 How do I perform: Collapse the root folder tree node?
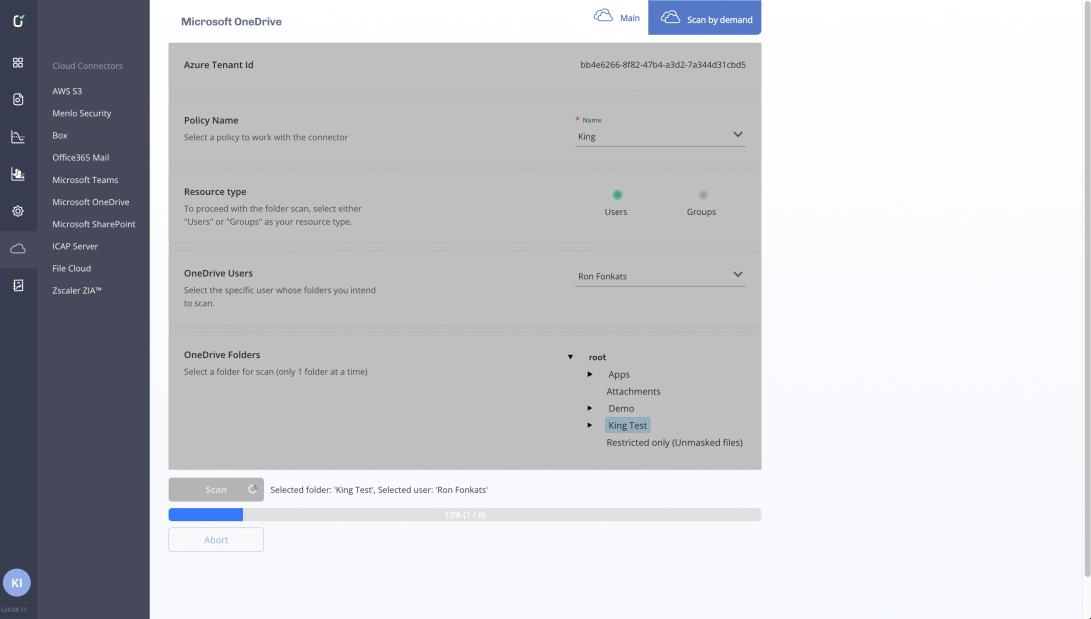571,357
